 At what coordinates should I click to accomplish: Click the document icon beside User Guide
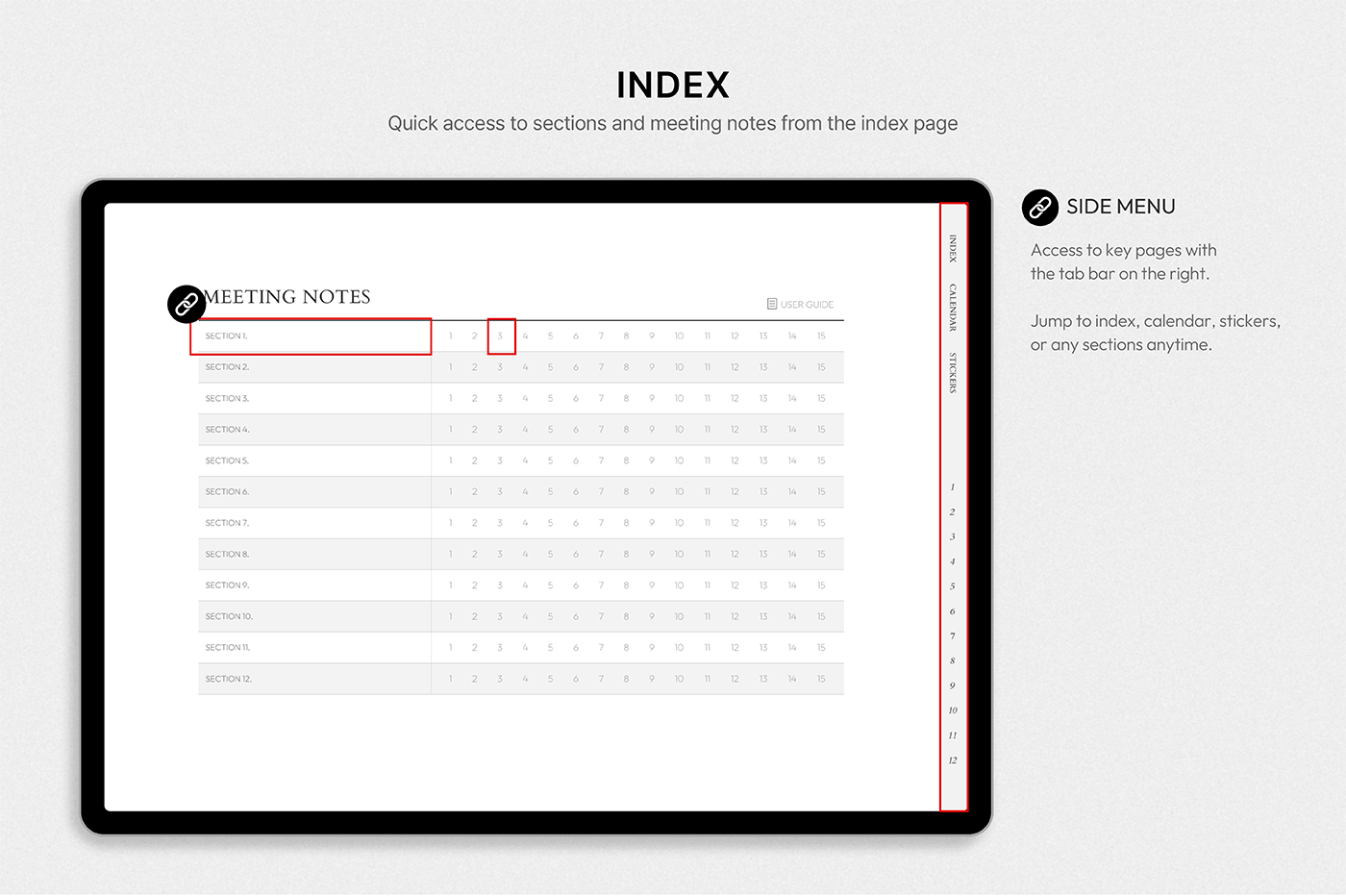click(772, 304)
